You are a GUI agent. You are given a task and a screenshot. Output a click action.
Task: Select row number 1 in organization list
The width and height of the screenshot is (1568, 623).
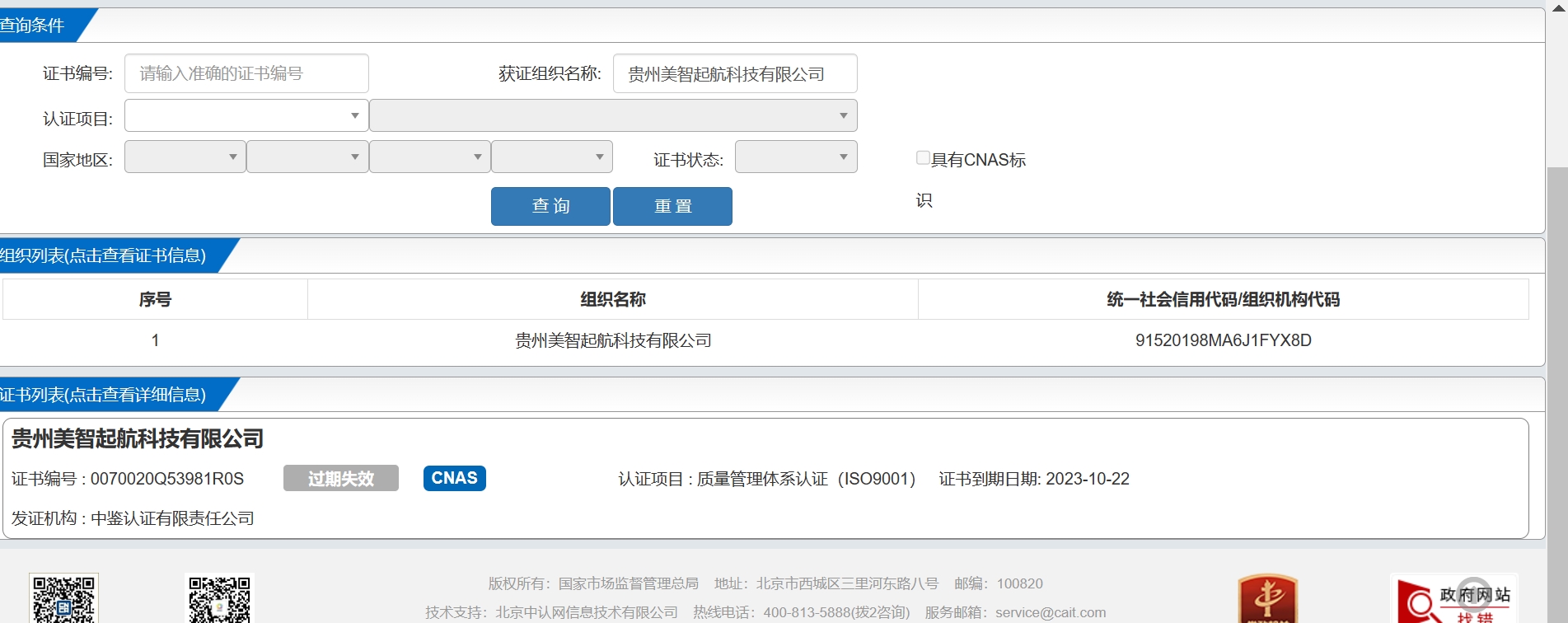155,340
